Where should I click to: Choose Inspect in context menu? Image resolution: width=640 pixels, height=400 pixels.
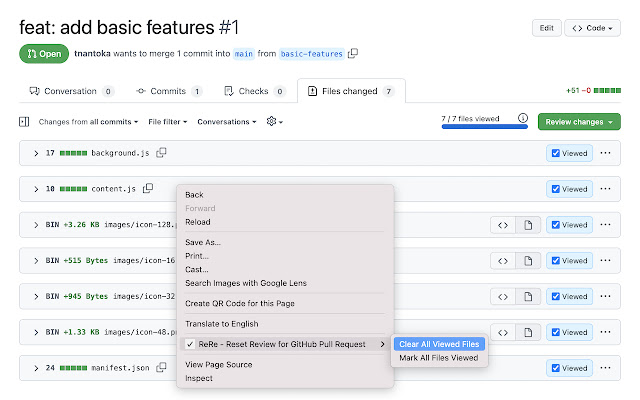pos(199,378)
